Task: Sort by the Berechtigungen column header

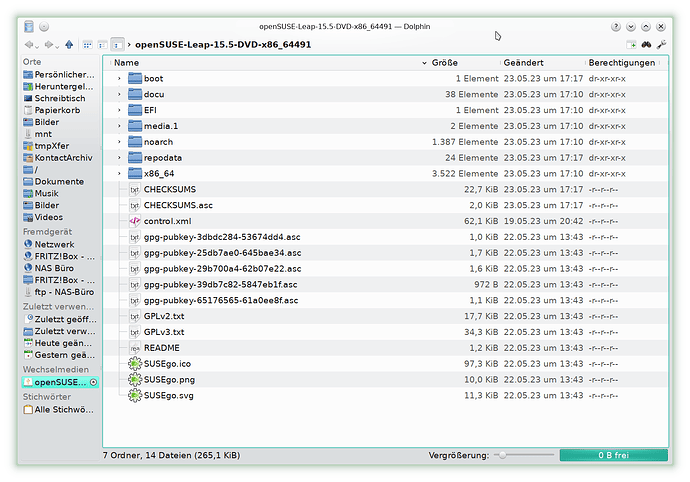Action: coord(623,63)
